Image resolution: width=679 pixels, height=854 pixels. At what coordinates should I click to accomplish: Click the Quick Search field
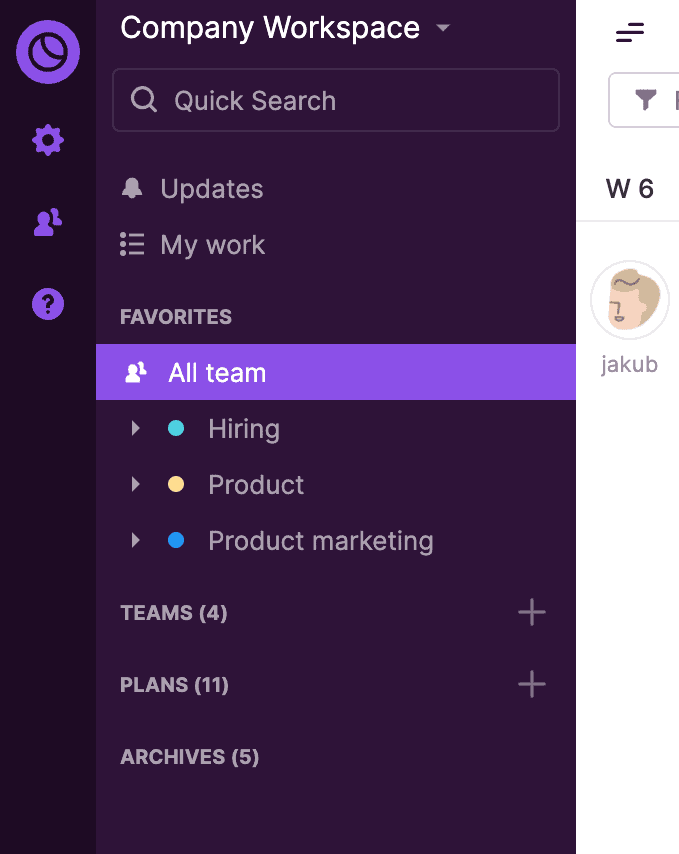336,100
